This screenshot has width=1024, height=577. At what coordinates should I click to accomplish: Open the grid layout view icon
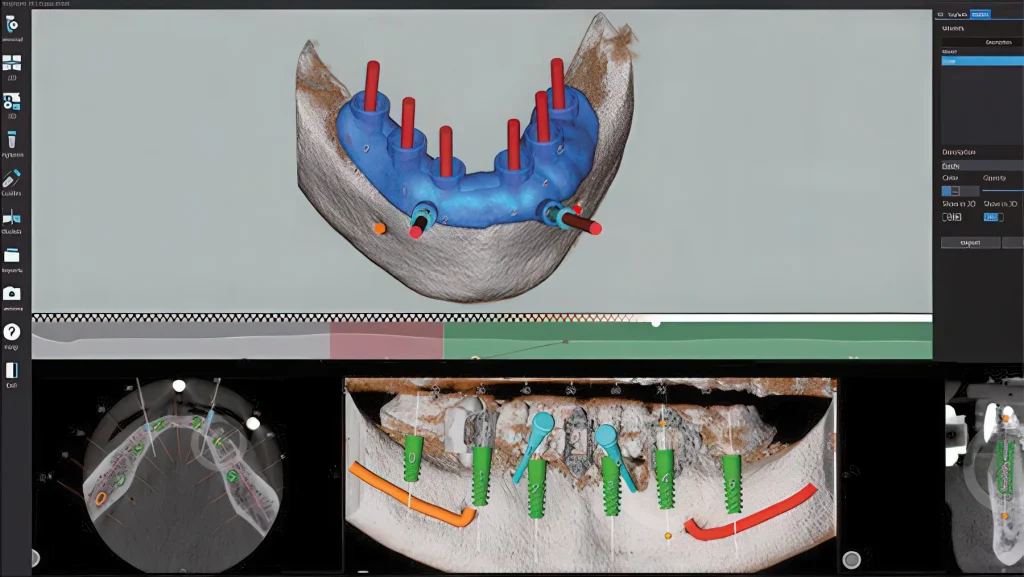[12, 62]
